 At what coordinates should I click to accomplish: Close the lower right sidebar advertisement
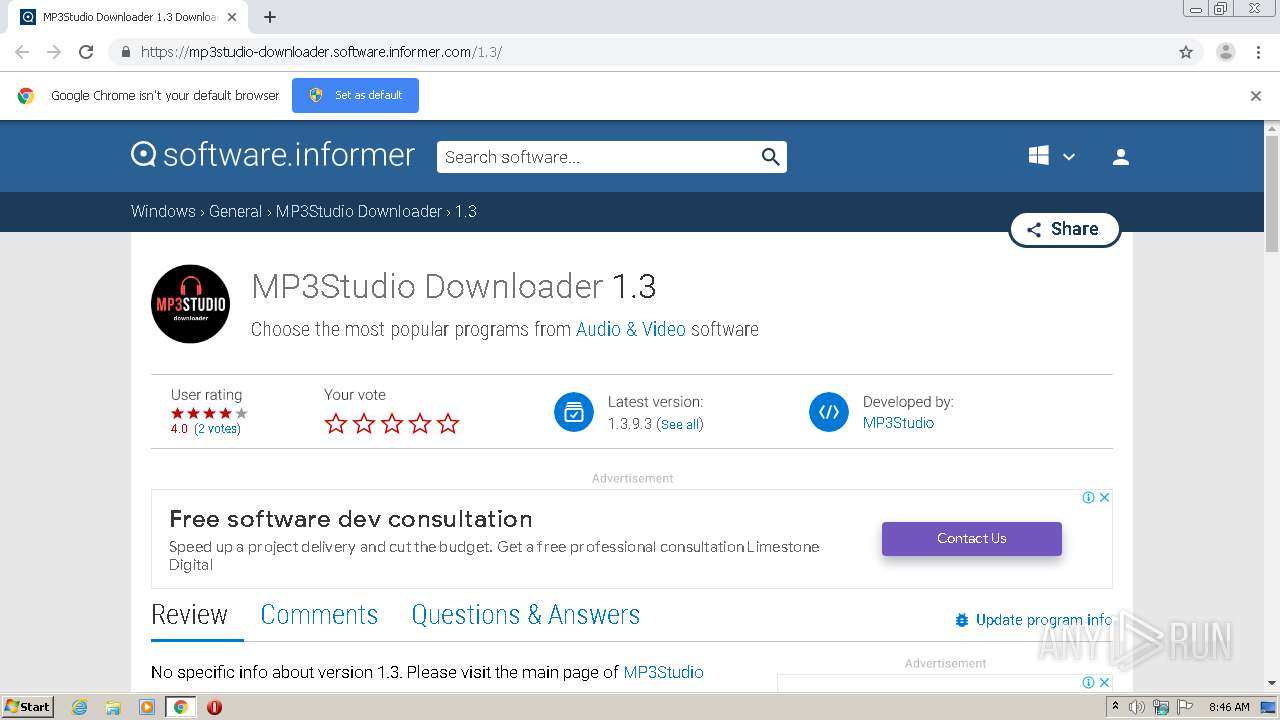pyautogui.click(x=1104, y=682)
